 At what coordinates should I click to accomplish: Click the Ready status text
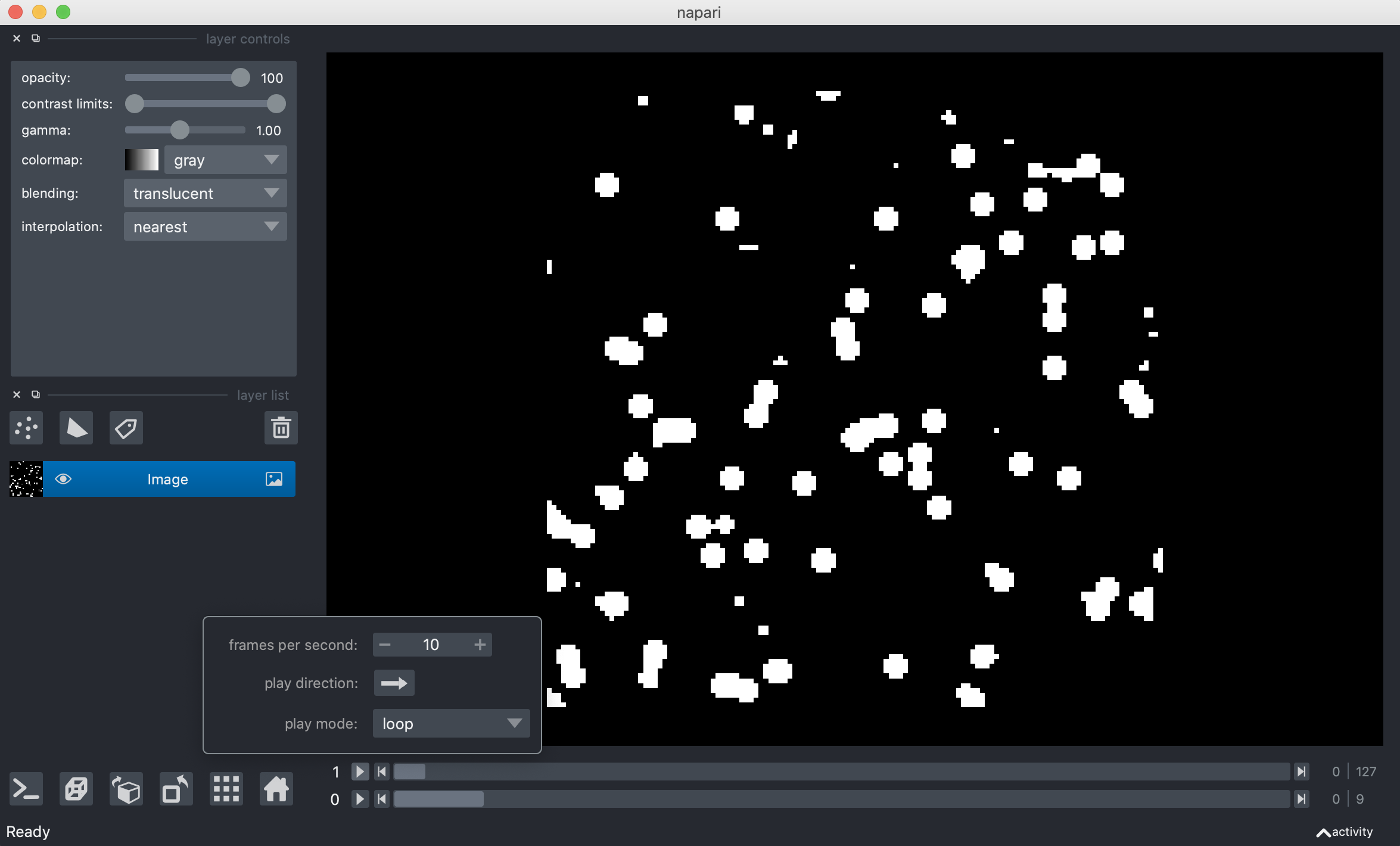[x=28, y=832]
